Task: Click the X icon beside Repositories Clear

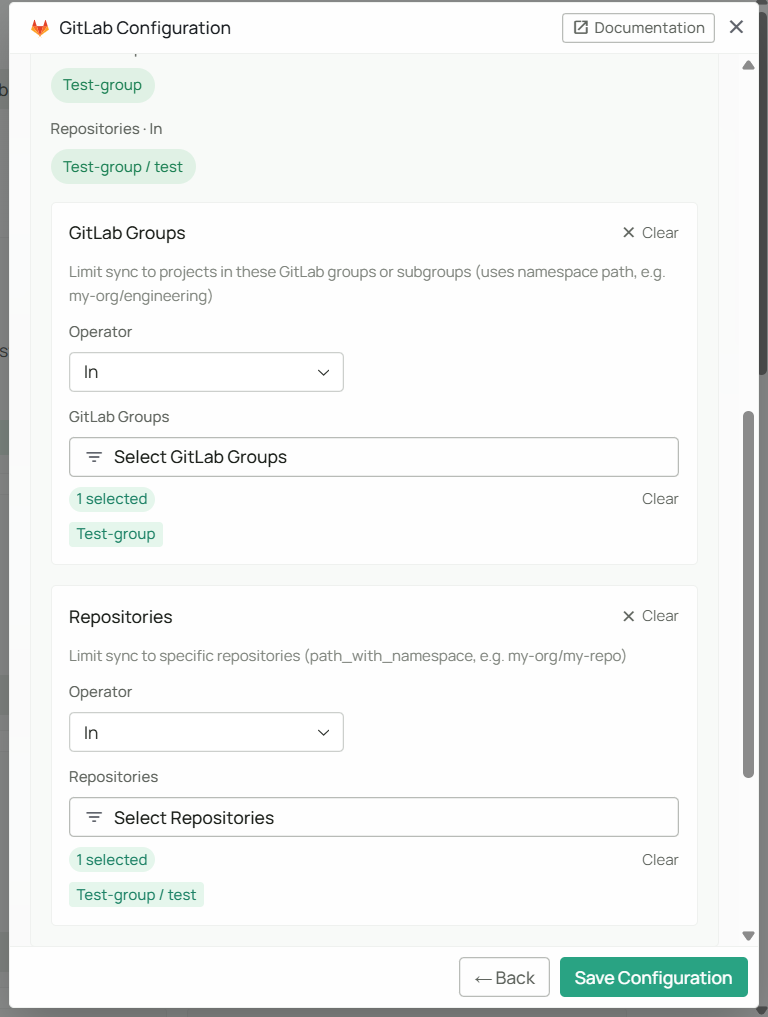Action: pos(629,616)
